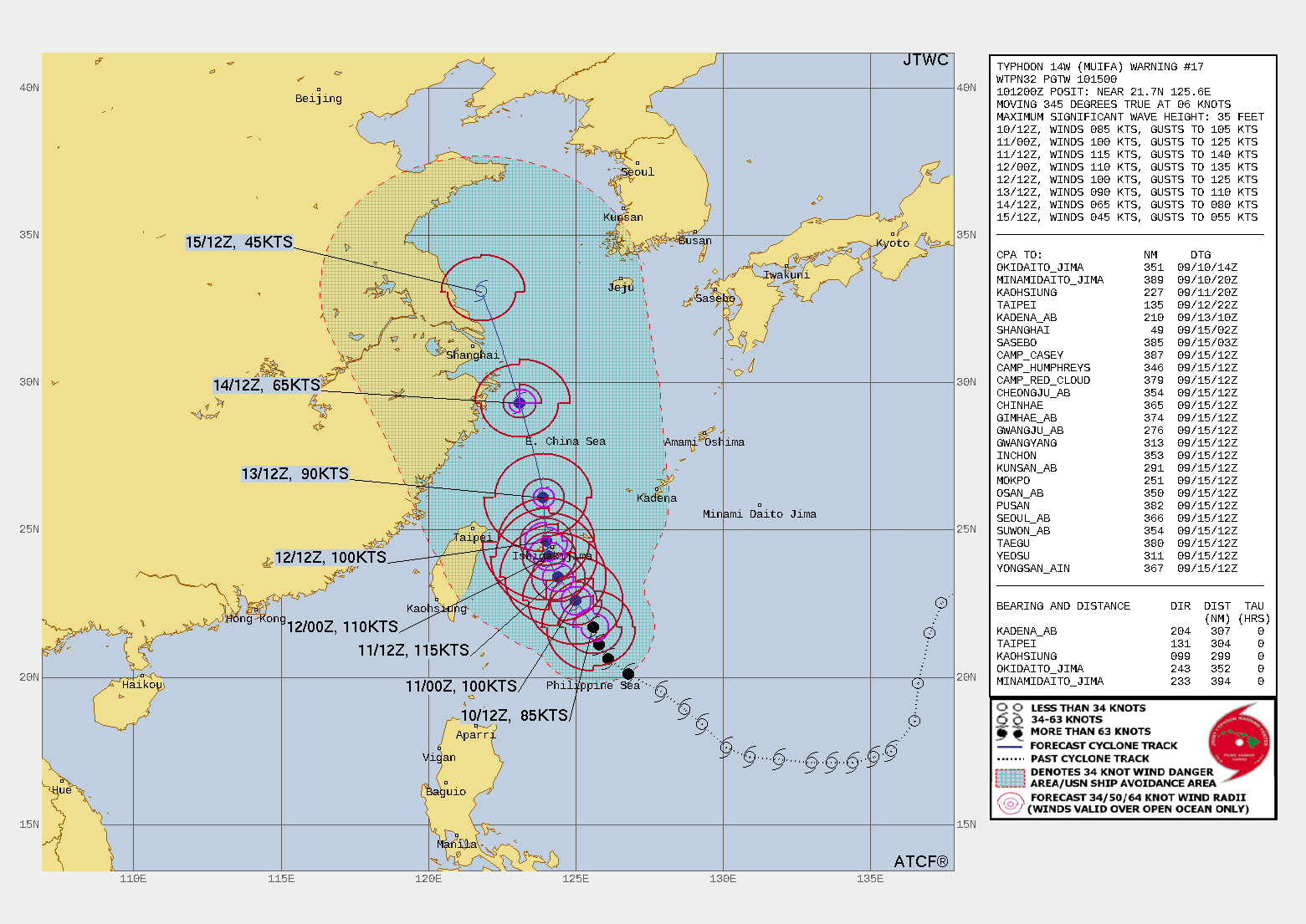Click the 'Minami Daito Jima' map label
1306x924 pixels.
tap(760, 514)
